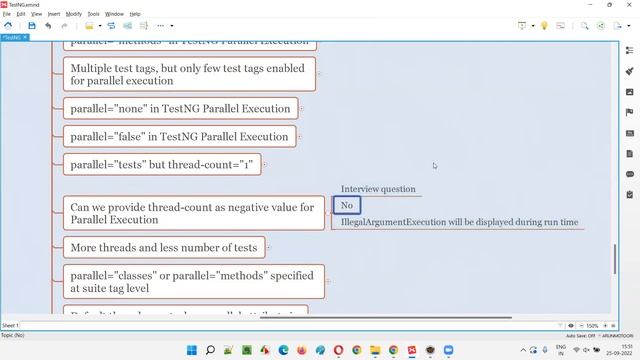Open the more options ellipsis in the toolbar
The height and width of the screenshot is (360, 640).
coord(161,26)
